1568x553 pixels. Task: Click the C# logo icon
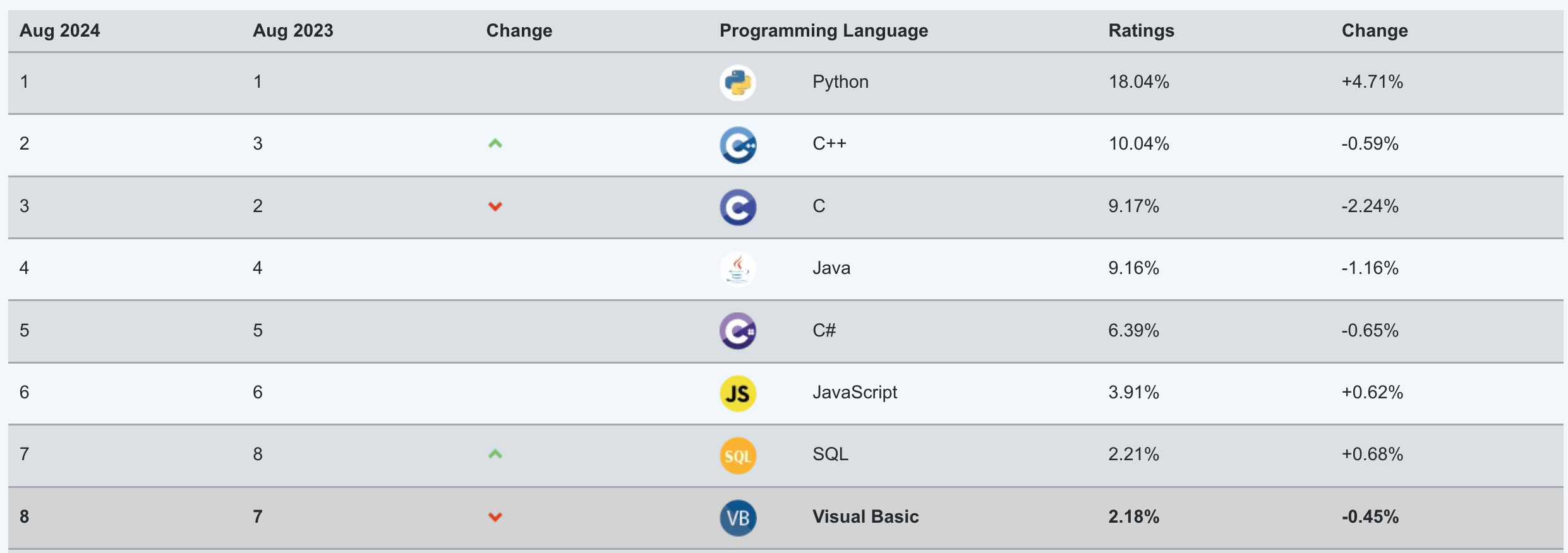(x=738, y=331)
